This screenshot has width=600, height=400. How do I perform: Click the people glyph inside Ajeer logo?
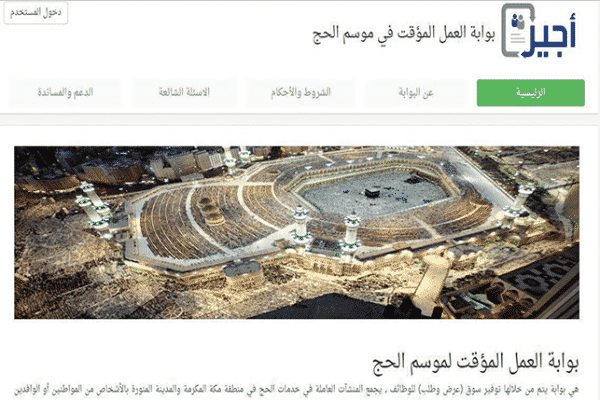518,21
